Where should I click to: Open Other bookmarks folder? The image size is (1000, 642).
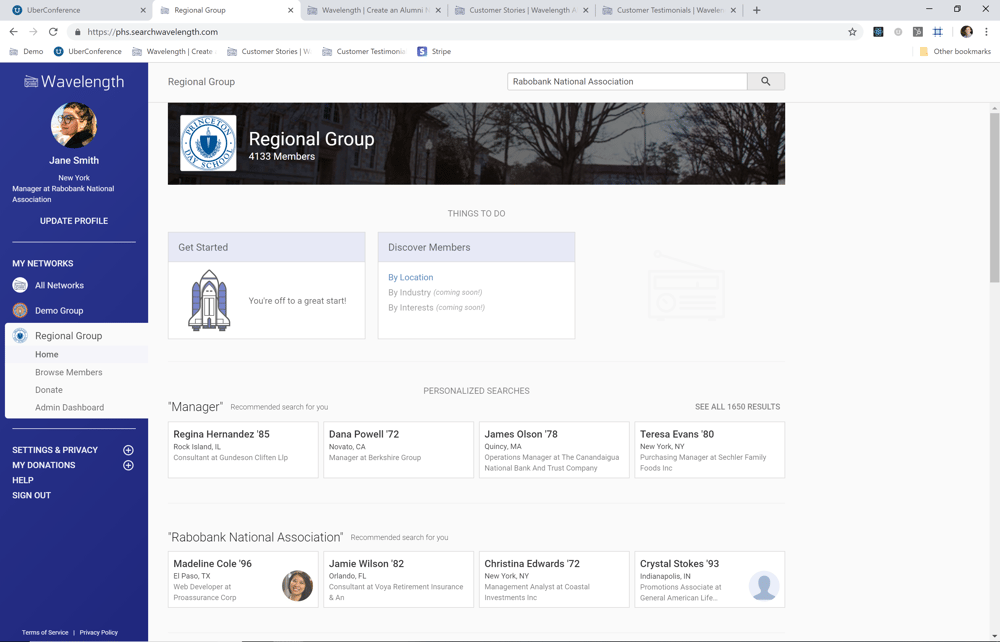coord(955,52)
